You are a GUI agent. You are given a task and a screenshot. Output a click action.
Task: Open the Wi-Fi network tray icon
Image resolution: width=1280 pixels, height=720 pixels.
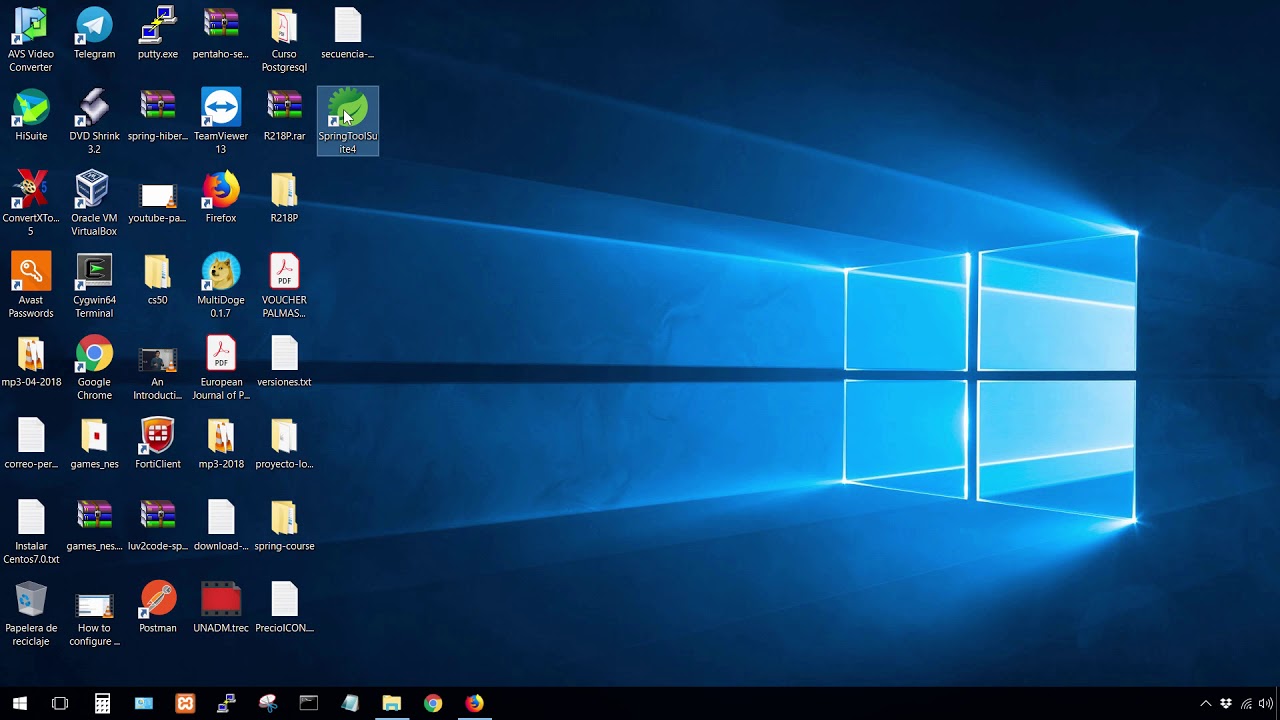pos(1246,704)
